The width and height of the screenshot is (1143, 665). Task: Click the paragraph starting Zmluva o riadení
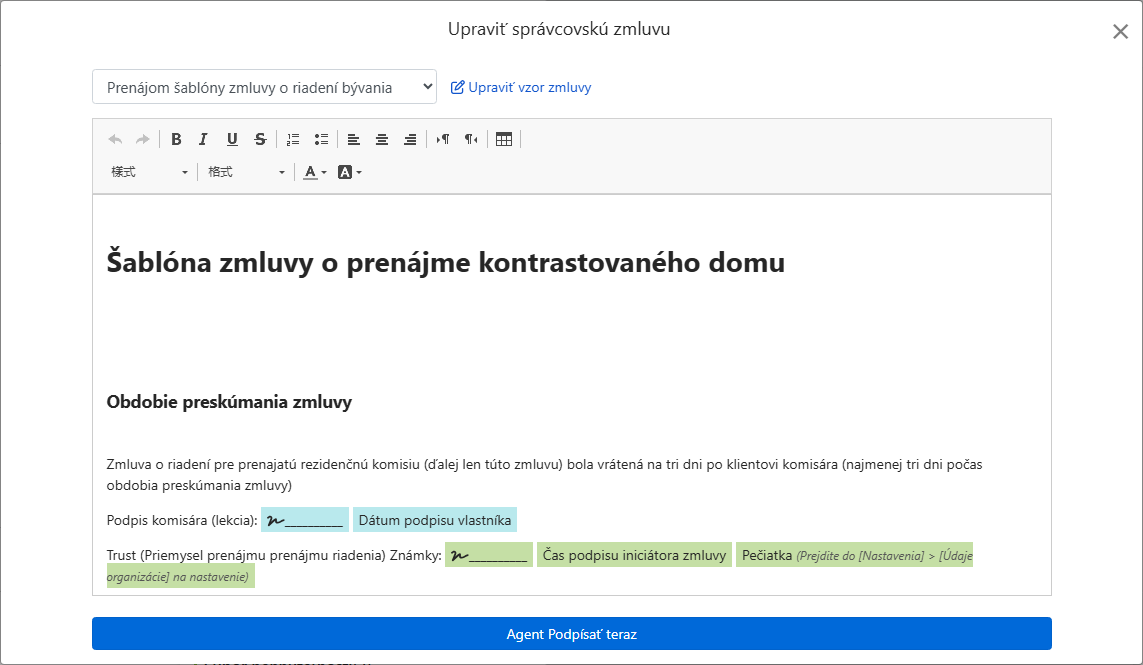[545, 475]
